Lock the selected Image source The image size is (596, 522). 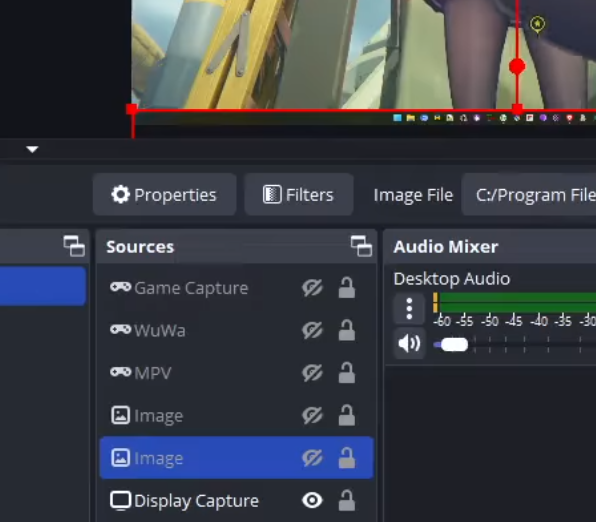point(347,458)
